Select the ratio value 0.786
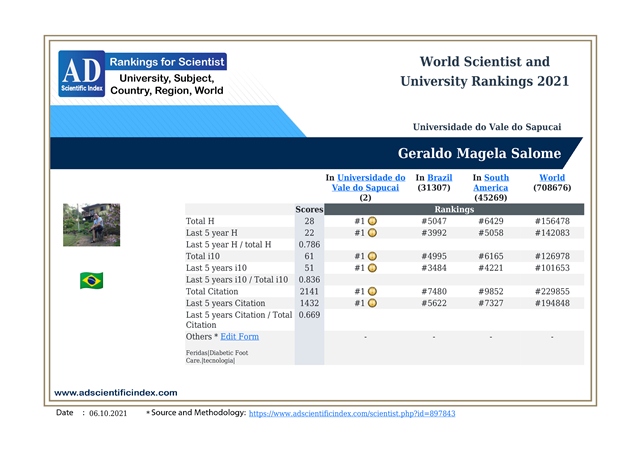Viewport: 640px width, 453px height. 309,244
